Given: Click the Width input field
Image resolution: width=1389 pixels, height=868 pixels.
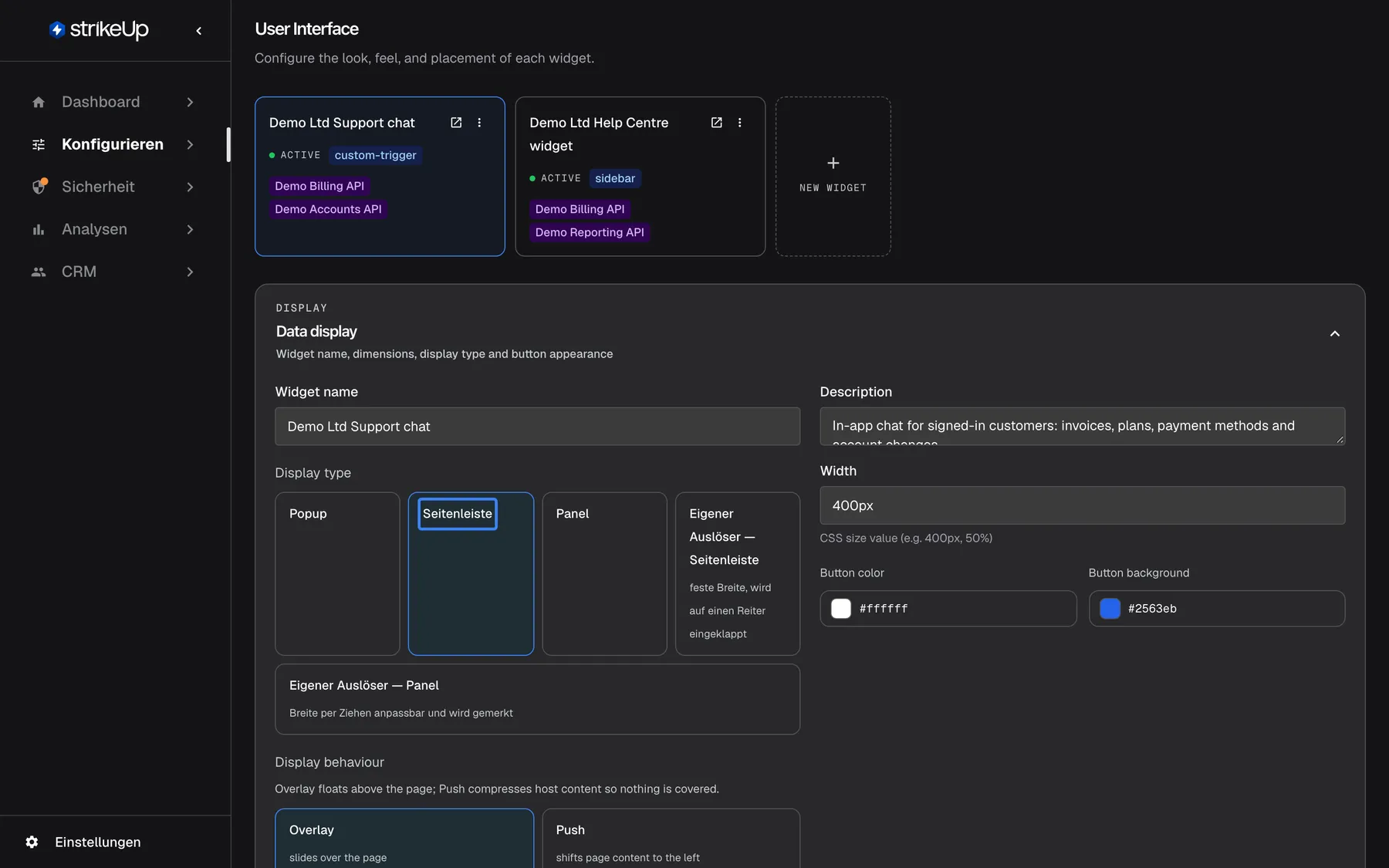Looking at the screenshot, I should (1082, 505).
